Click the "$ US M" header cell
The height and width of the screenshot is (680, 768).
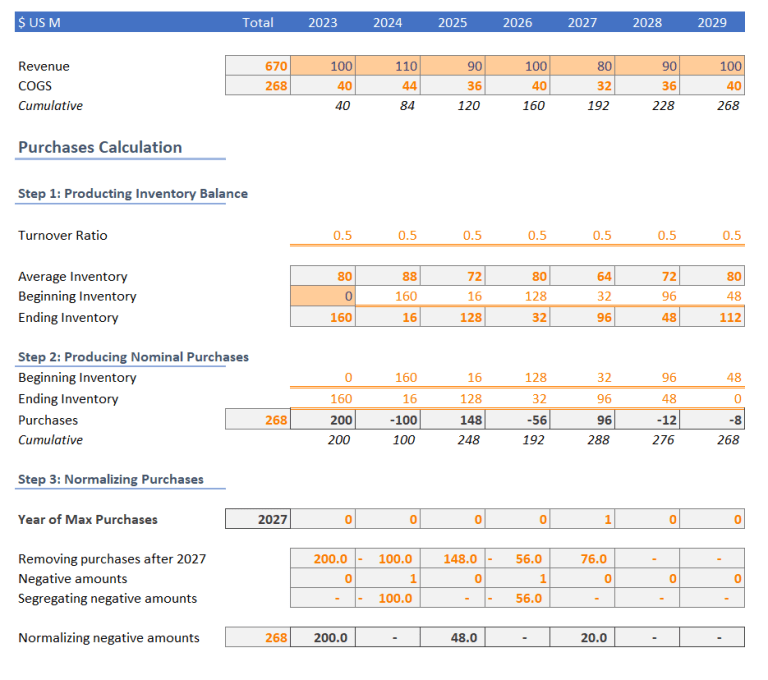[40, 22]
